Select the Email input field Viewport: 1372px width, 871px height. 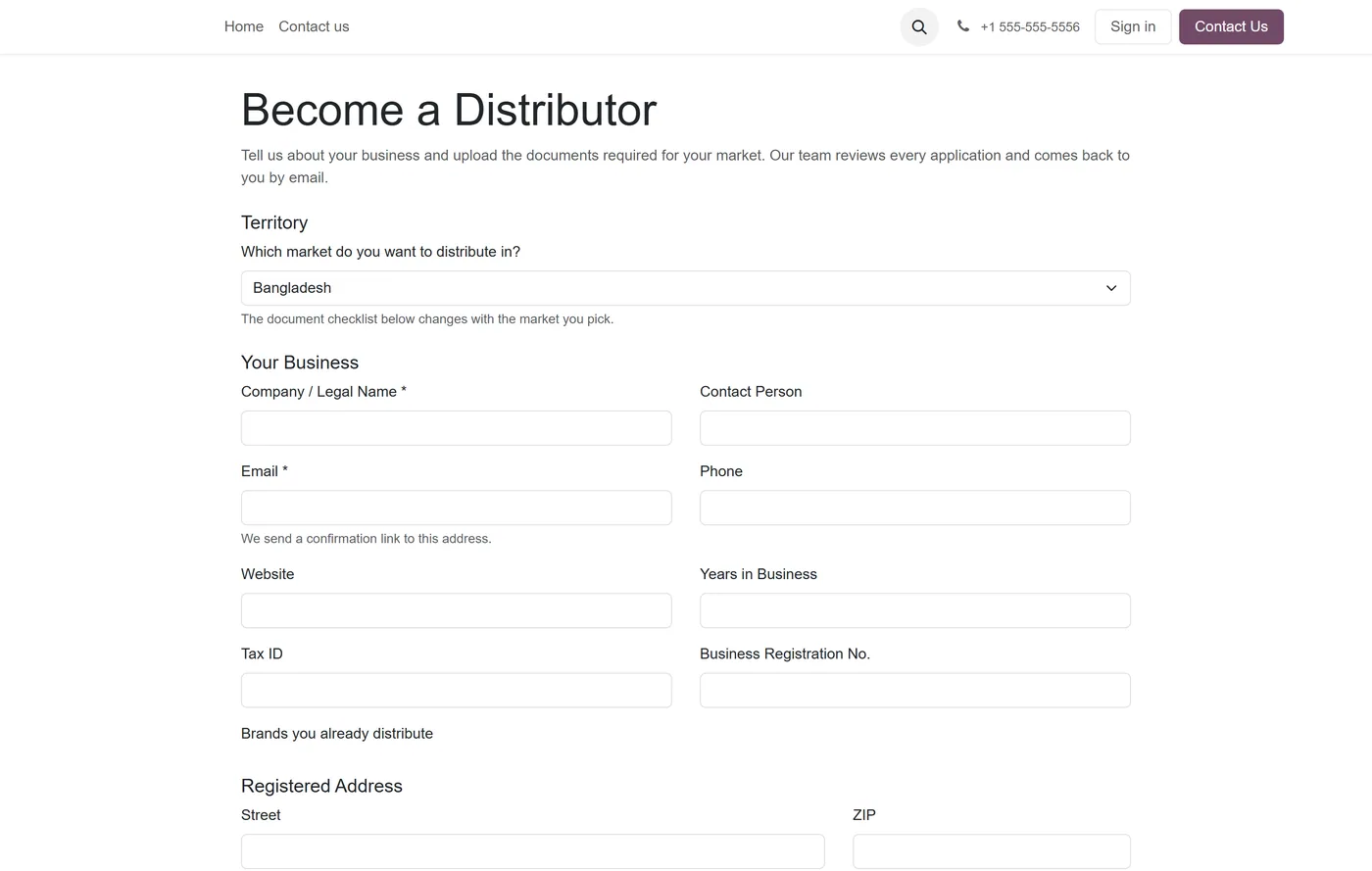point(457,508)
